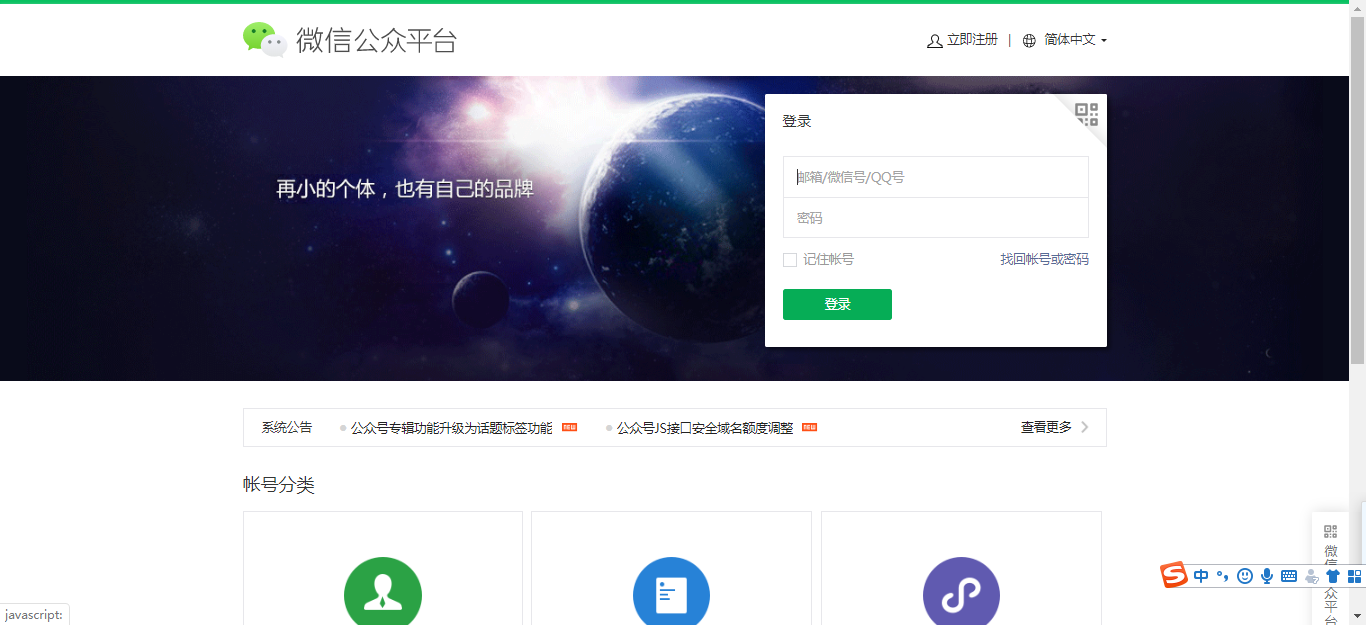This screenshot has height=625, width=1366.
Task: Click Sogou user account icon
Action: tap(1311, 576)
